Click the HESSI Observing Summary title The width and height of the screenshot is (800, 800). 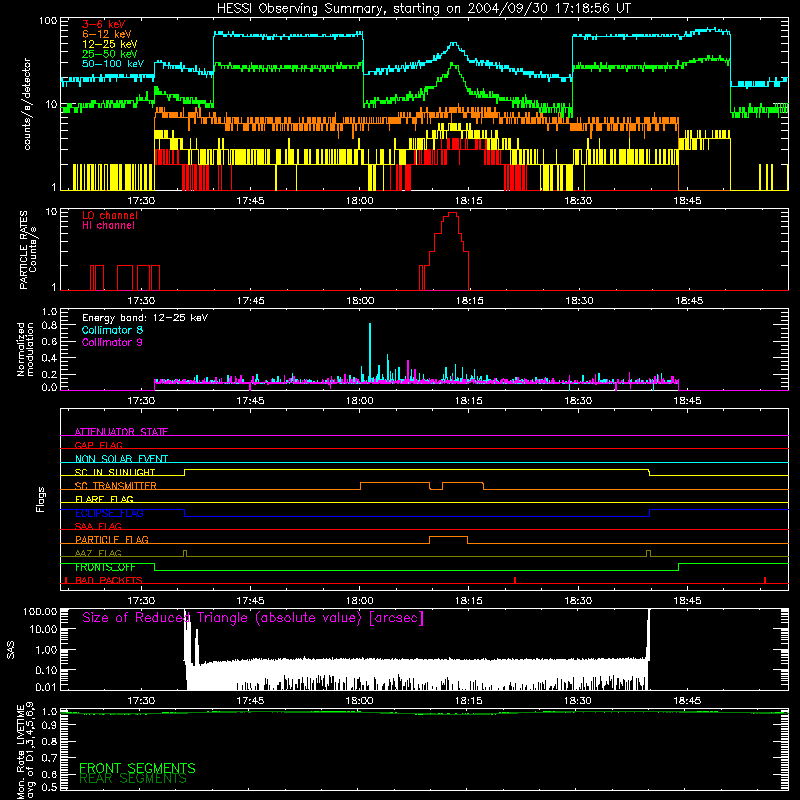click(423, 9)
